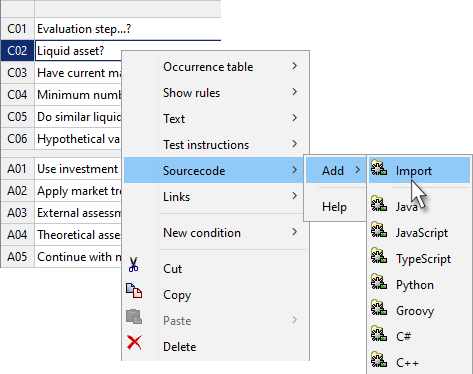Screen dimensions: 473x374
Task: Click the Python sourcecode icon
Action: pyautogui.click(x=379, y=282)
